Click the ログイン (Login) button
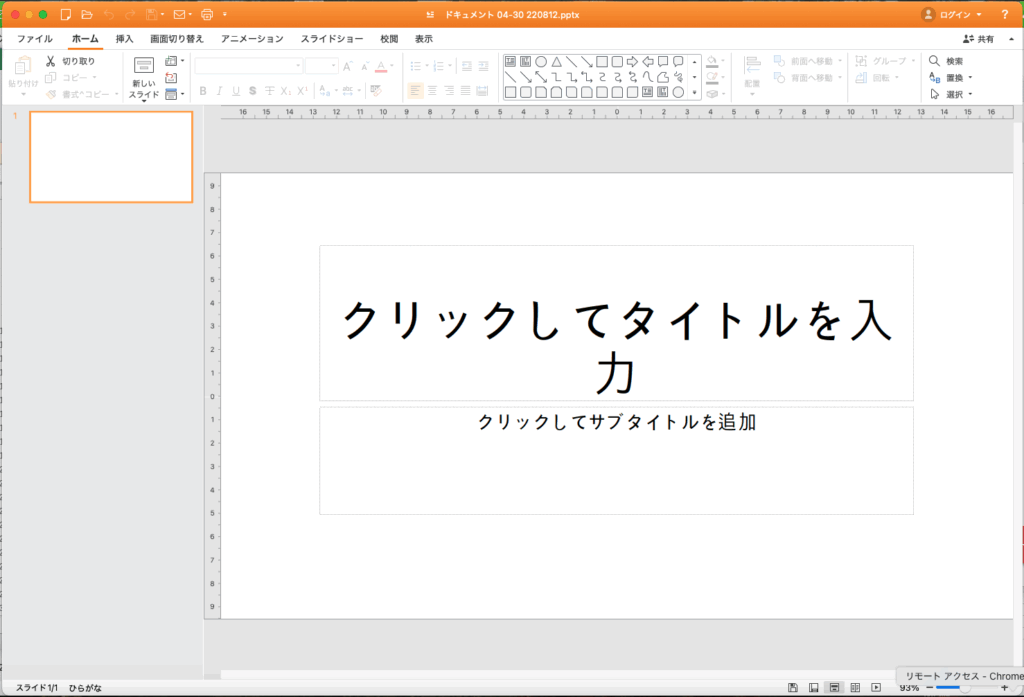The width and height of the screenshot is (1024, 697). click(x=951, y=15)
